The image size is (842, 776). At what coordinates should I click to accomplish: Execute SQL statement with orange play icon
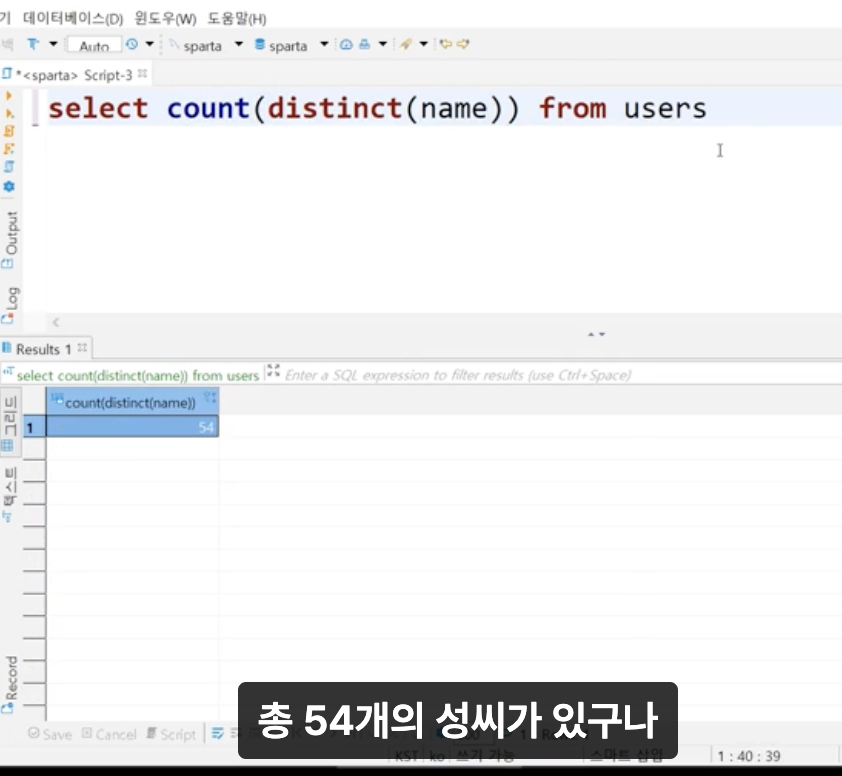9,96
